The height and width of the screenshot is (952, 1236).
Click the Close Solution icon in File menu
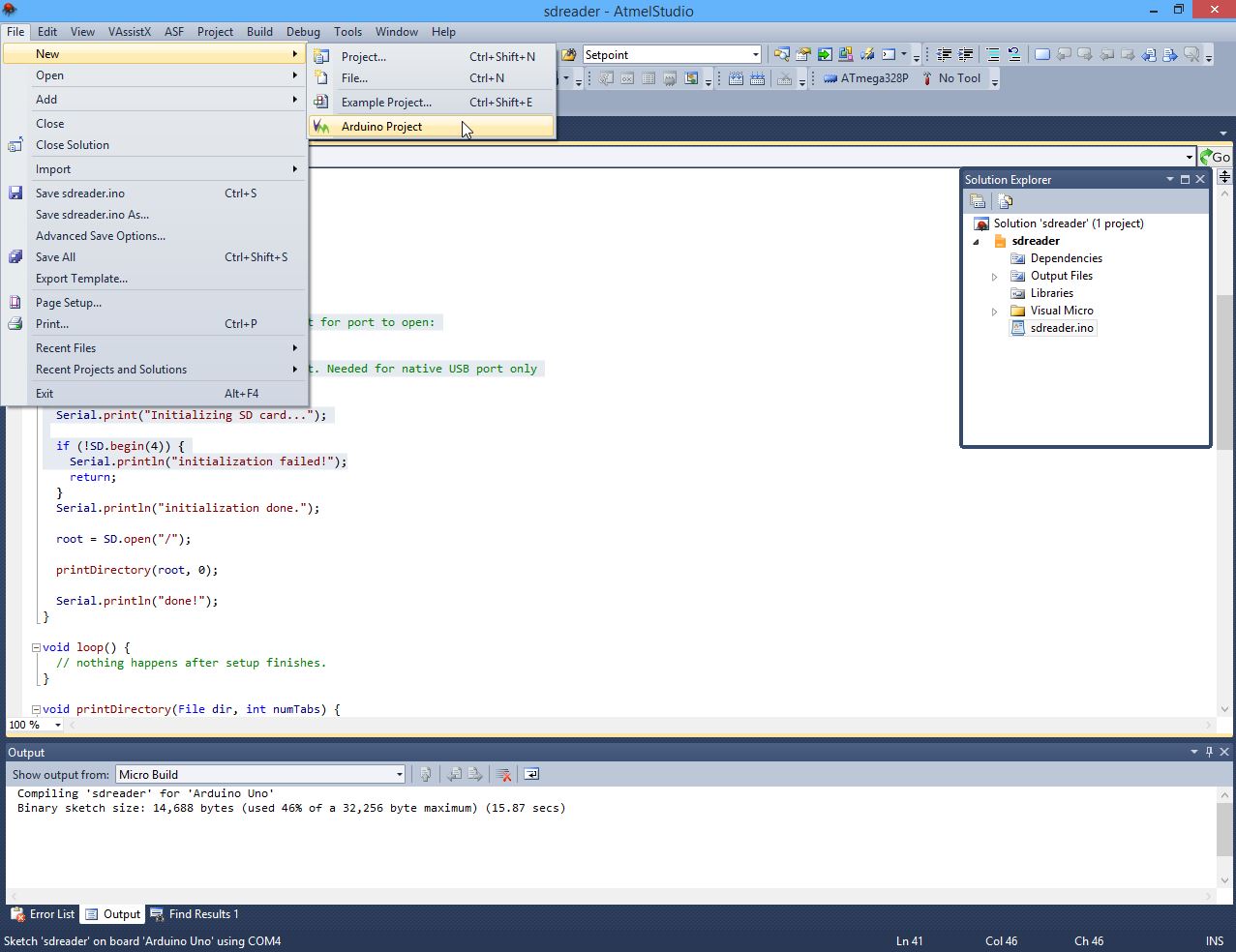pyautogui.click(x=15, y=145)
